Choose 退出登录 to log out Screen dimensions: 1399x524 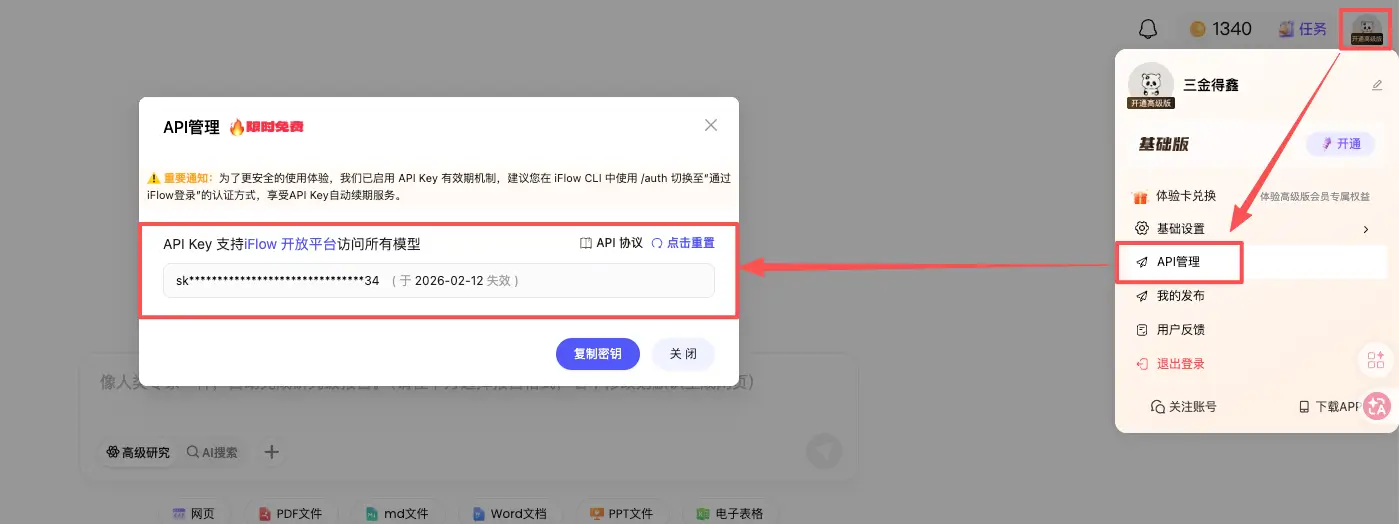coord(1180,364)
